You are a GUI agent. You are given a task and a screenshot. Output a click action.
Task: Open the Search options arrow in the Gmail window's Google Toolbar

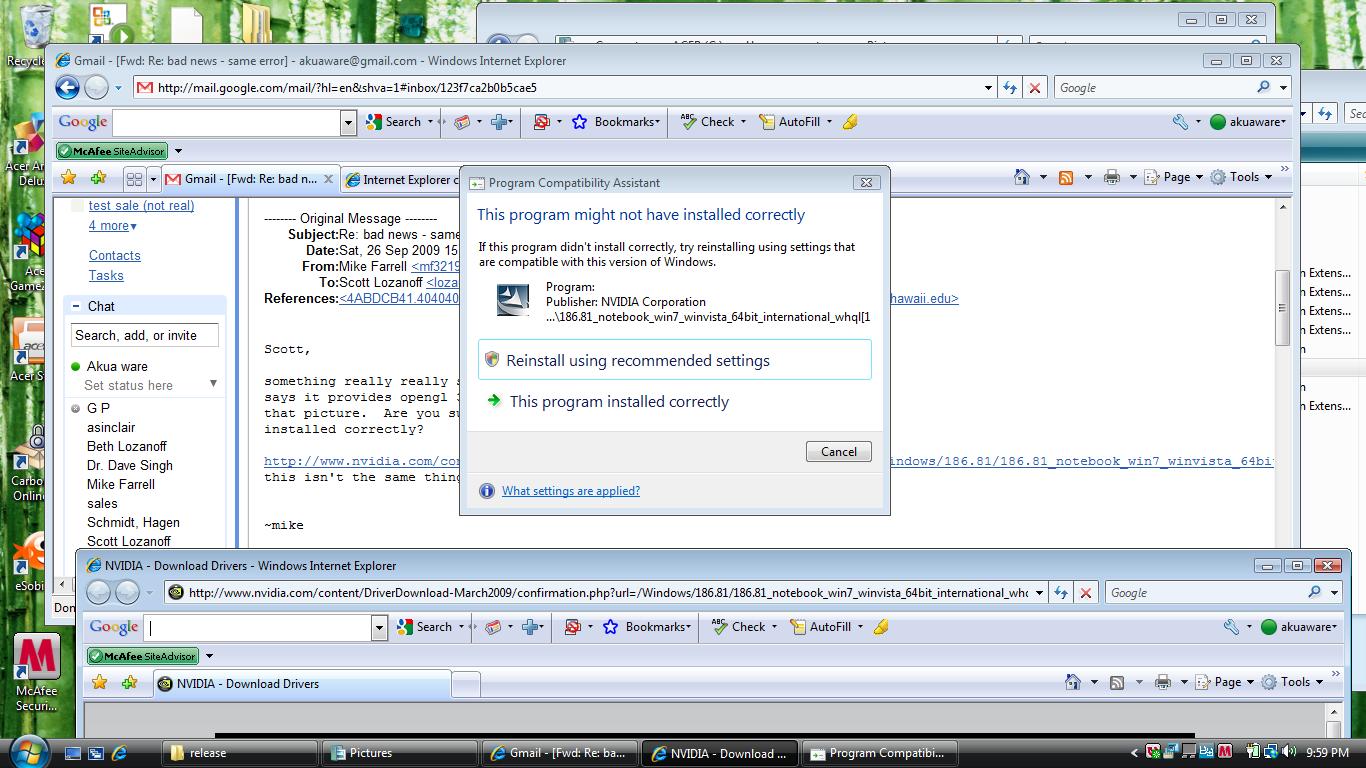point(430,122)
